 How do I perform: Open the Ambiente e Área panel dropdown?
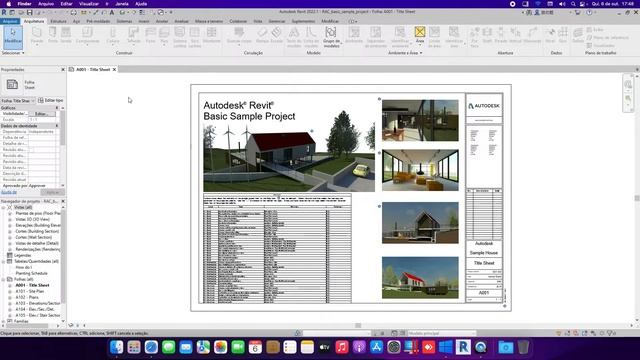(405, 53)
